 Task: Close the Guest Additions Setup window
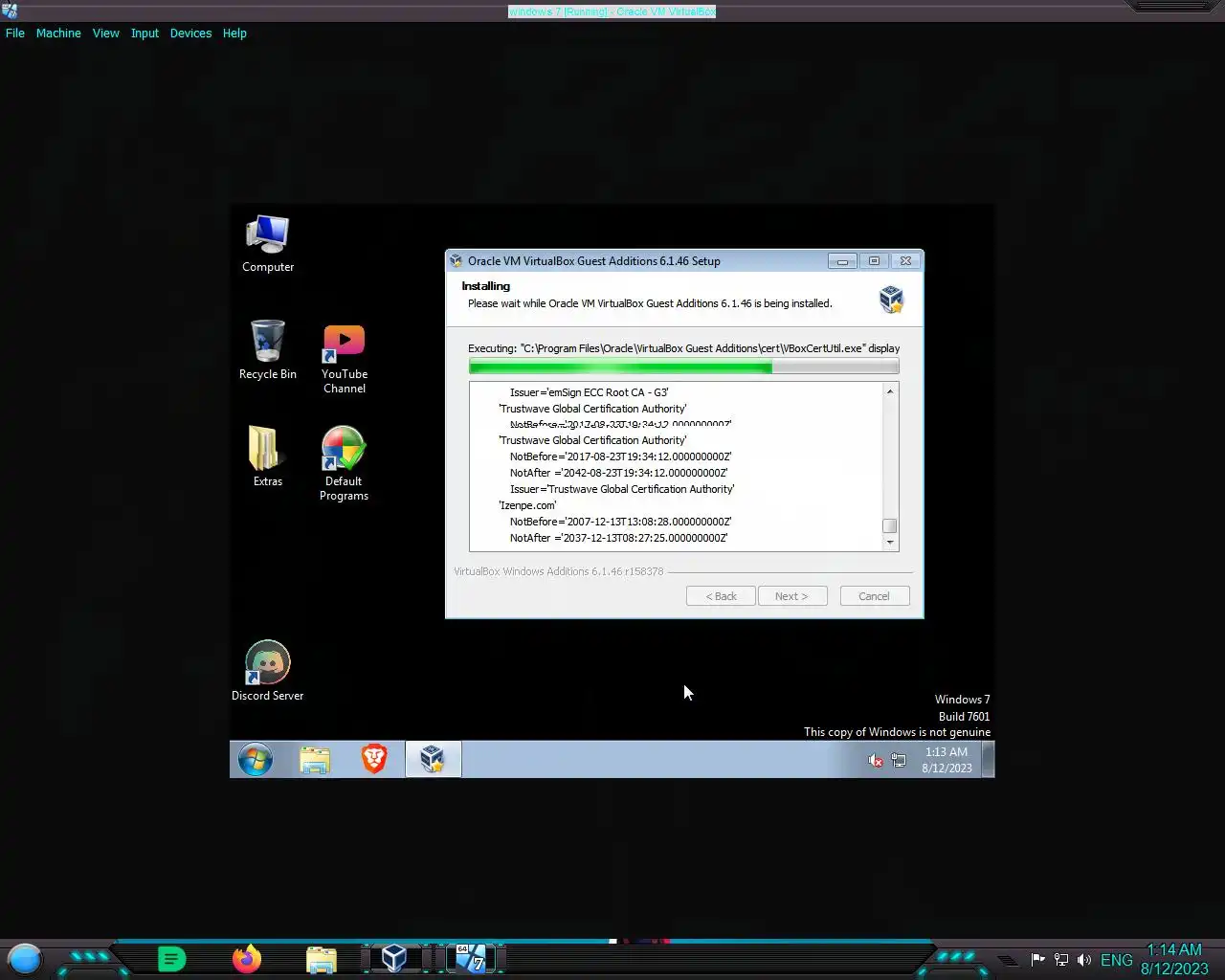point(906,260)
